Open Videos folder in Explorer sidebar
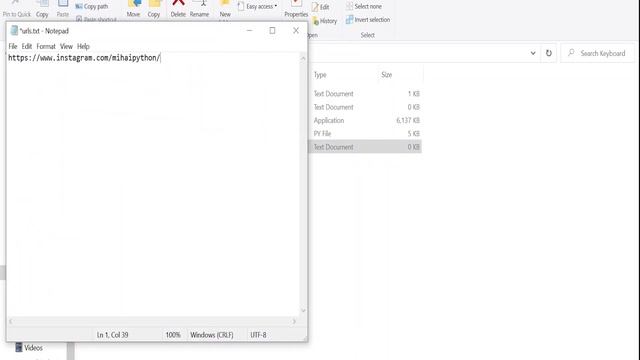Image resolution: width=640 pixels, height=360 pixels. click(29, 348)
